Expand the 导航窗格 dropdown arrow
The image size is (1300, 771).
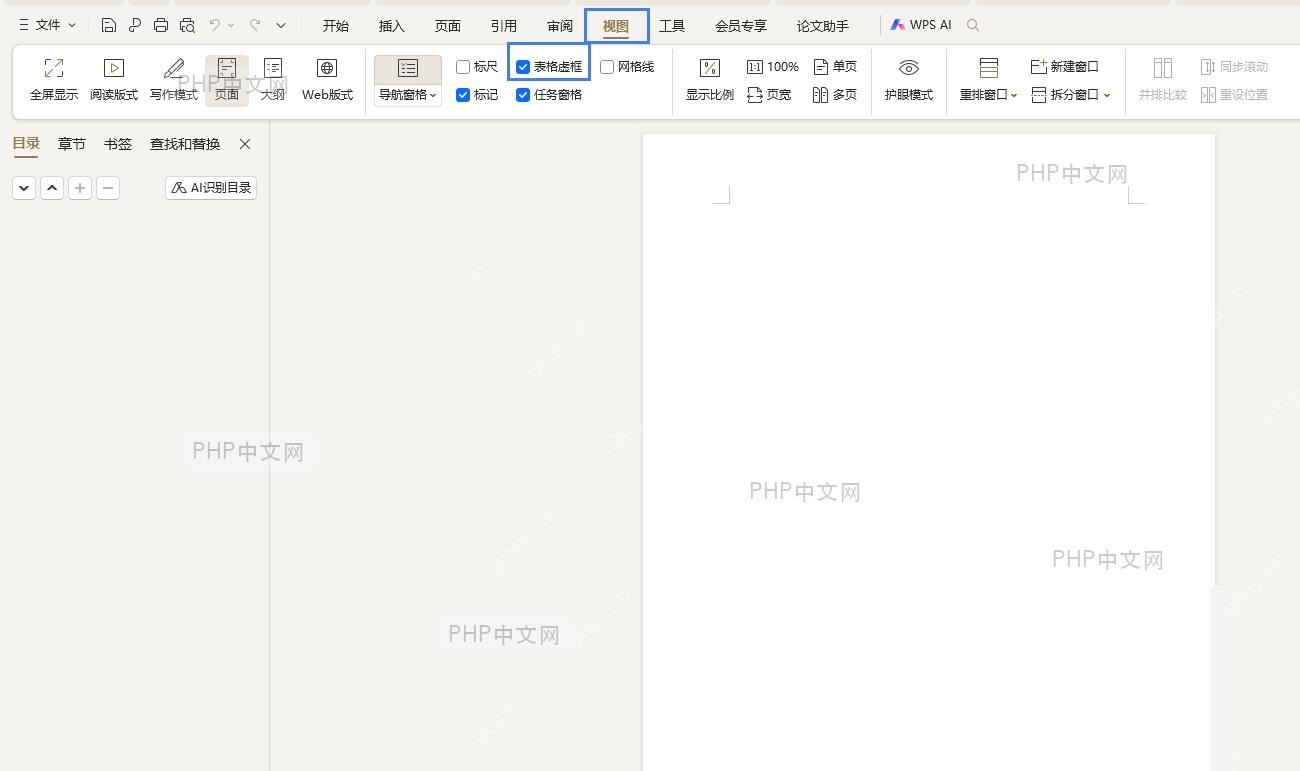pyautogui.click(x=433, y=96)
